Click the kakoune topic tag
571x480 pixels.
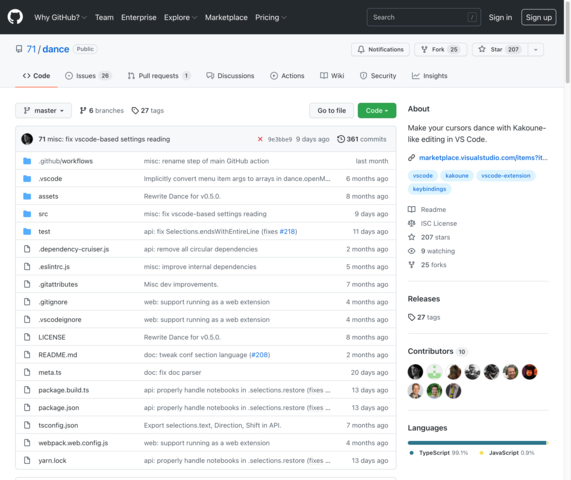(x=457, y=176)
